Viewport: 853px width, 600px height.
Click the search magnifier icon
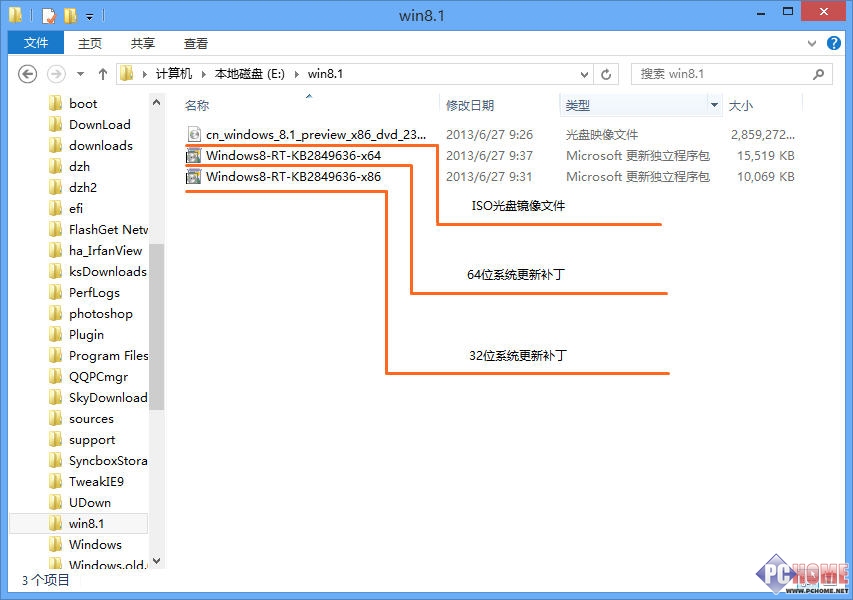coord(818,74)
